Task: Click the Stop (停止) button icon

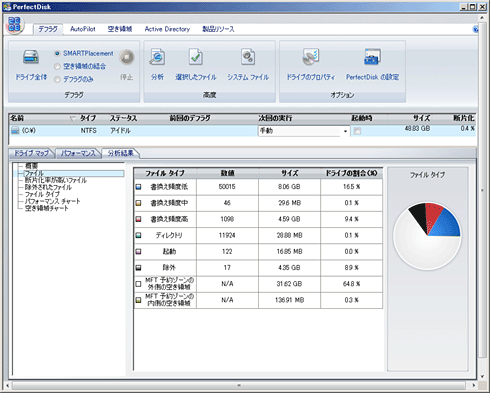Action: click(x=127, y=57)
